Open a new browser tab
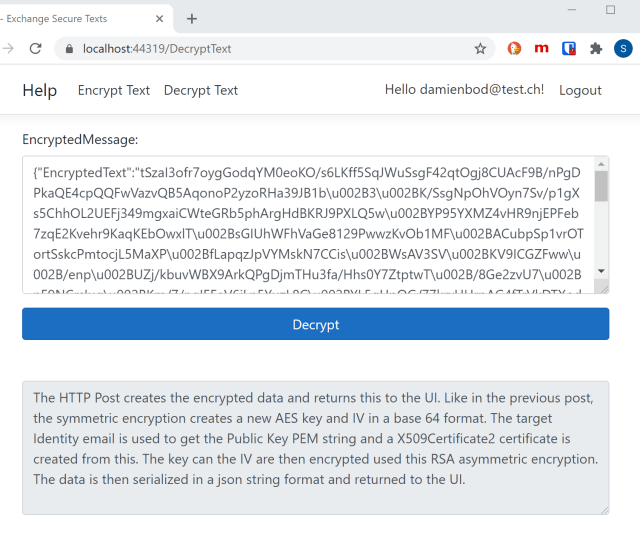This screenshot has width=640, height=538. point(192,19)
